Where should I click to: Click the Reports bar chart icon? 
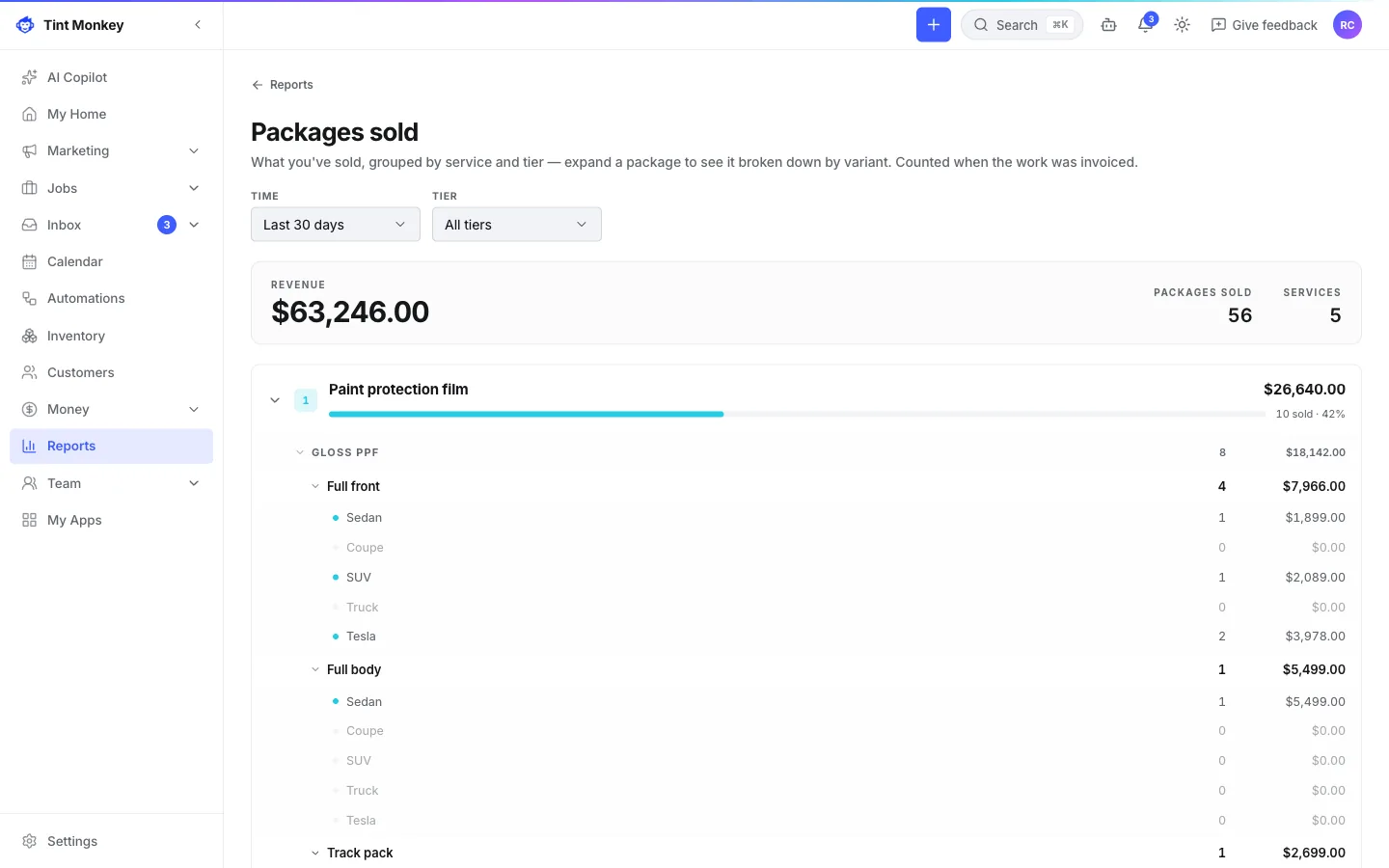point(30,446)
